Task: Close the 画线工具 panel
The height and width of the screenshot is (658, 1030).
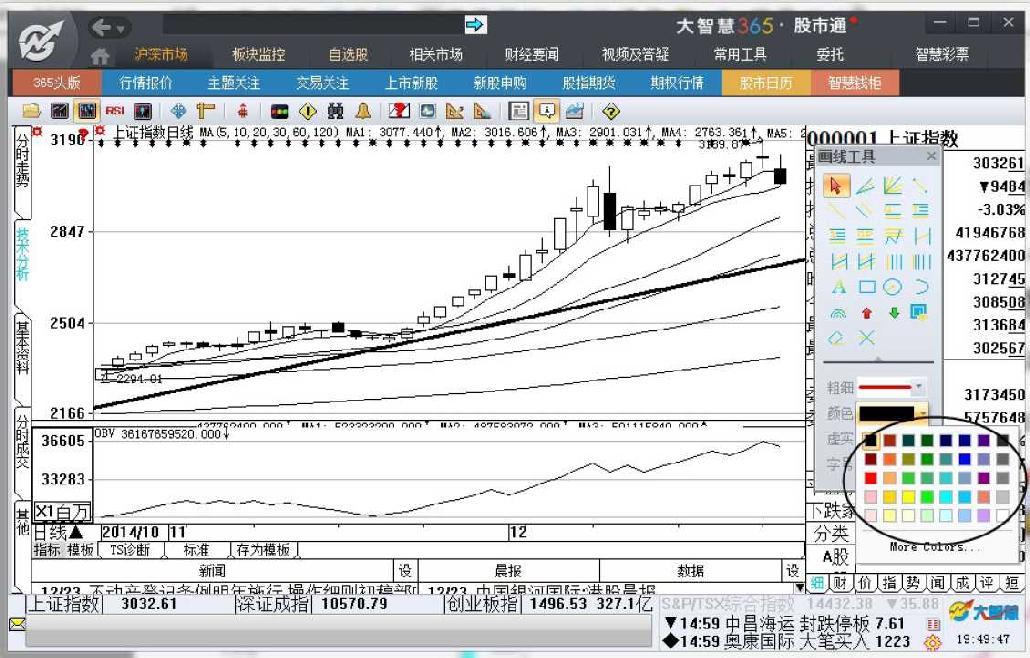Action: pyautogui.click(x=931, y=156)
